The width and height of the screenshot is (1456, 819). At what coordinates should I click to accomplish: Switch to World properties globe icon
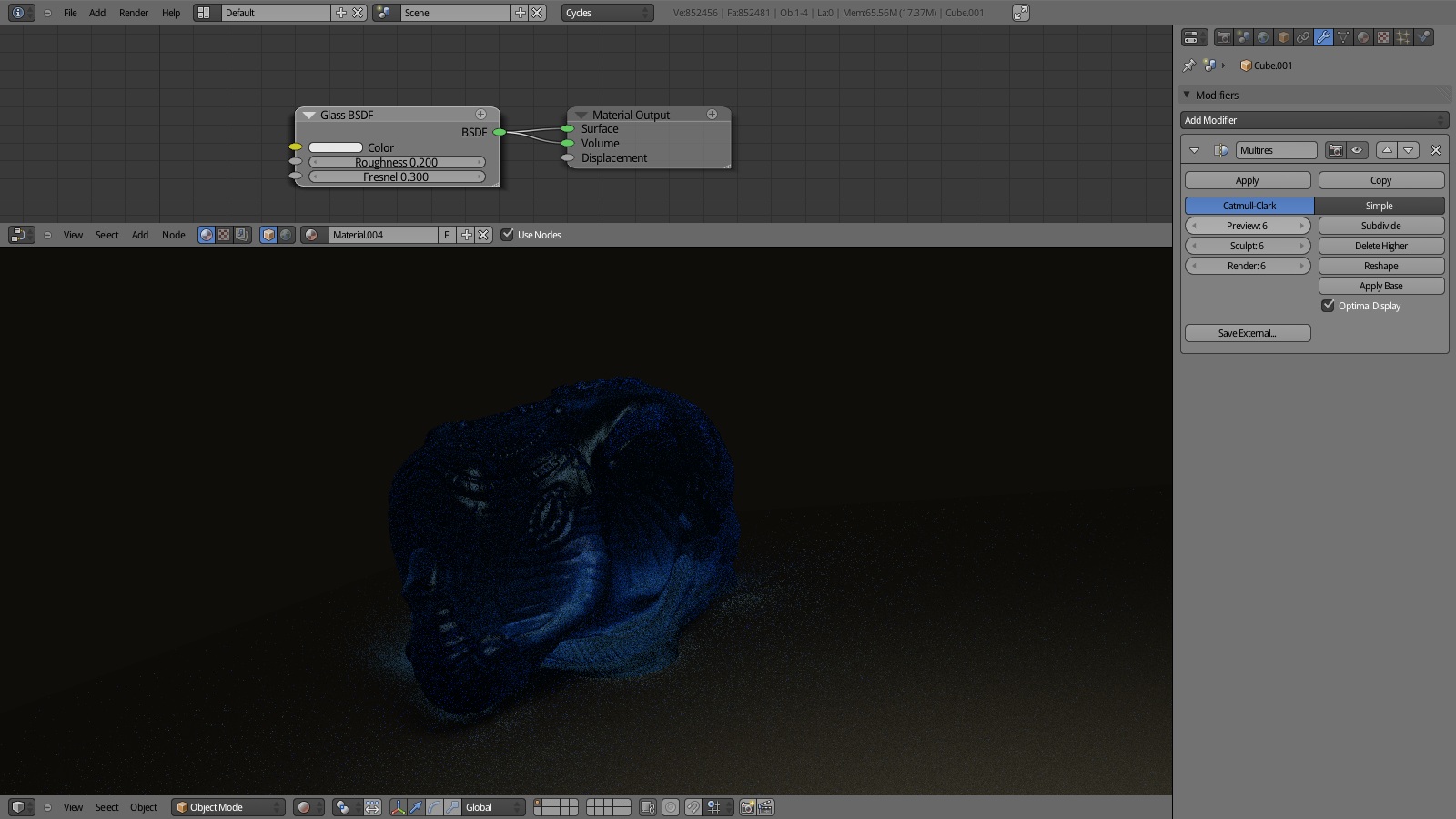coord(1263,37)
